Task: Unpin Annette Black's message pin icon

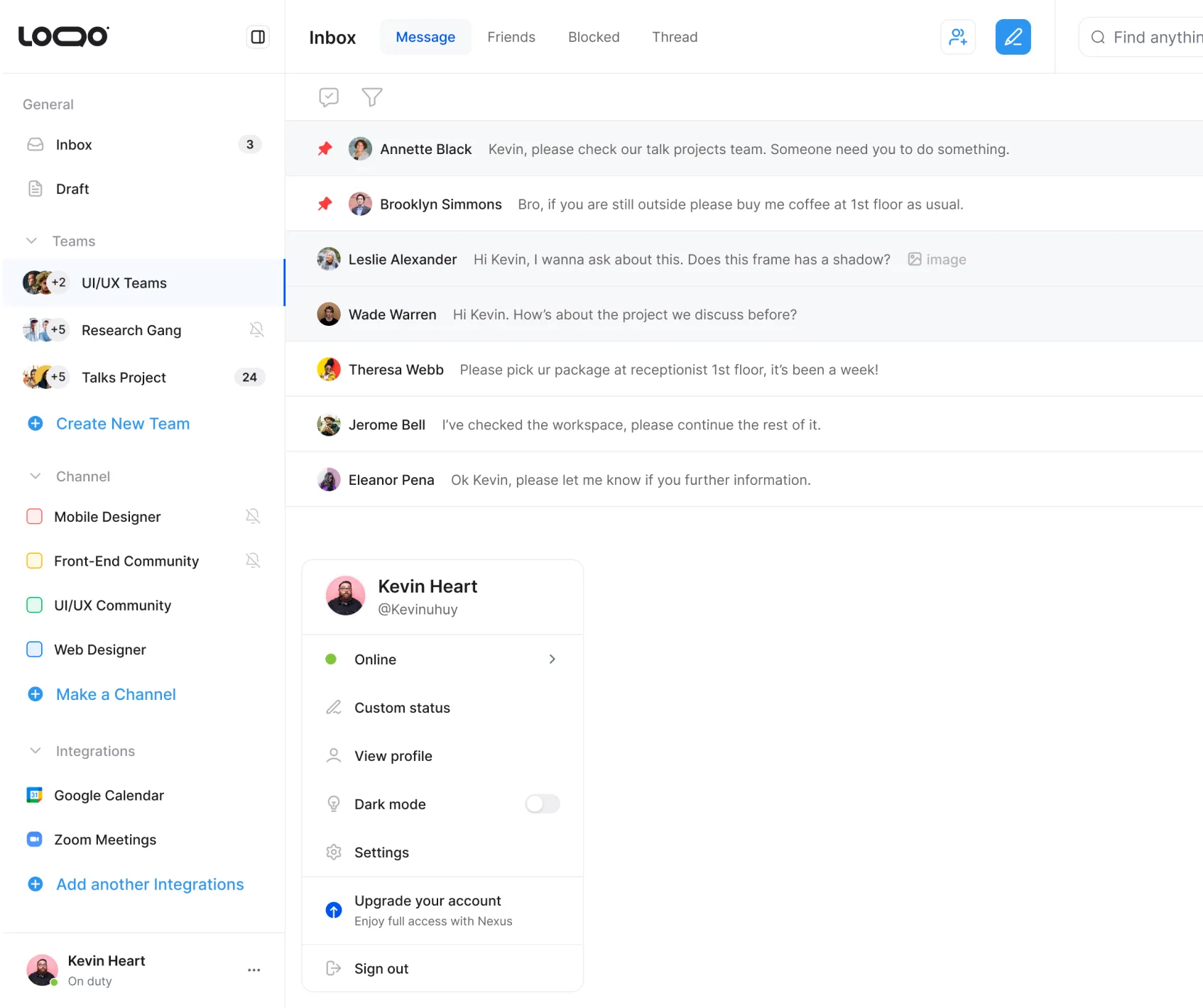Action: (325, 149)
